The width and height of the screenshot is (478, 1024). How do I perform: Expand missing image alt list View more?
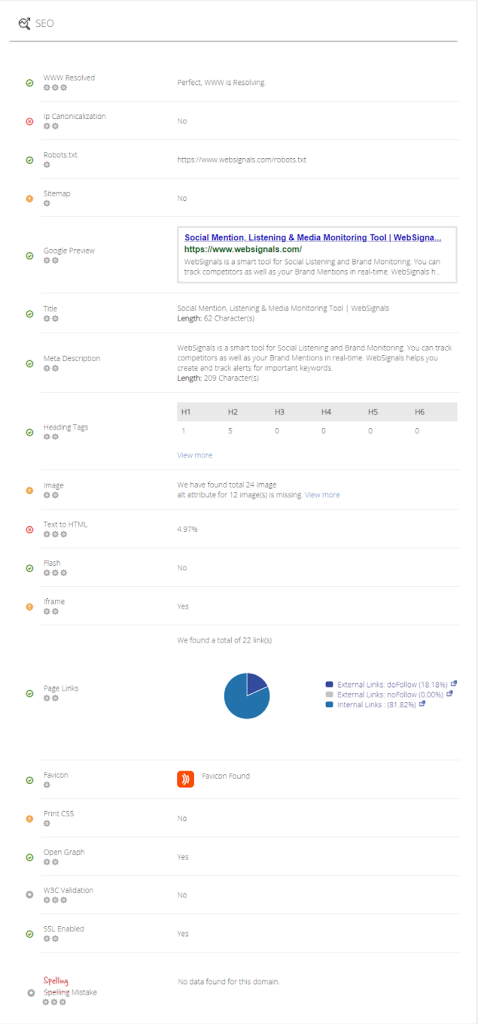point(322,495)
